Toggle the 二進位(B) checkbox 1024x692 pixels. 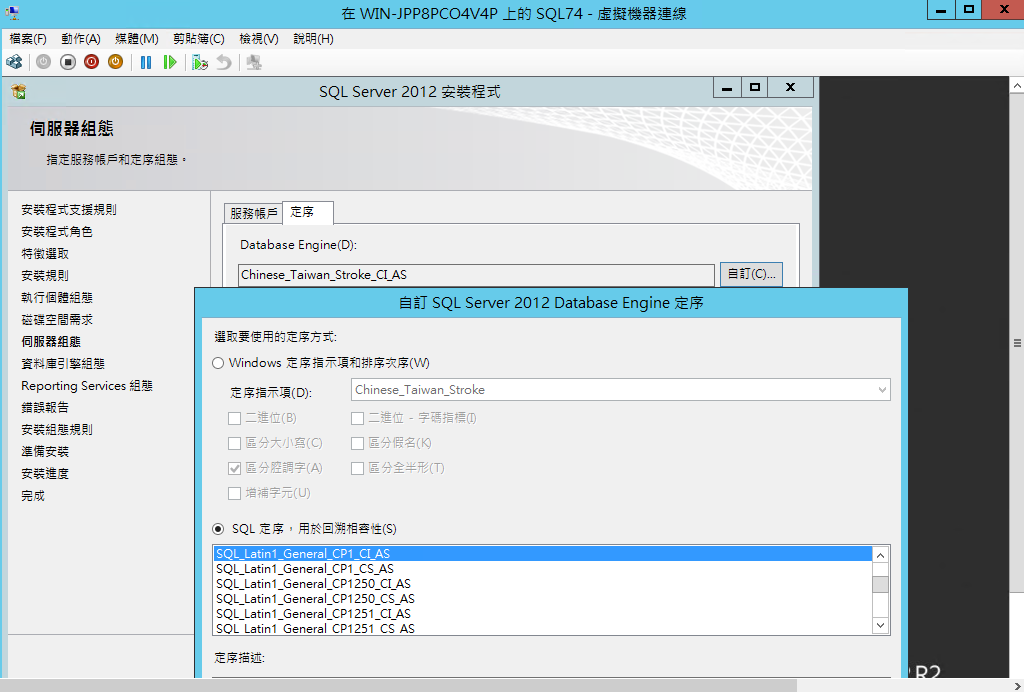pyautogui.click(x=234, y=418)
